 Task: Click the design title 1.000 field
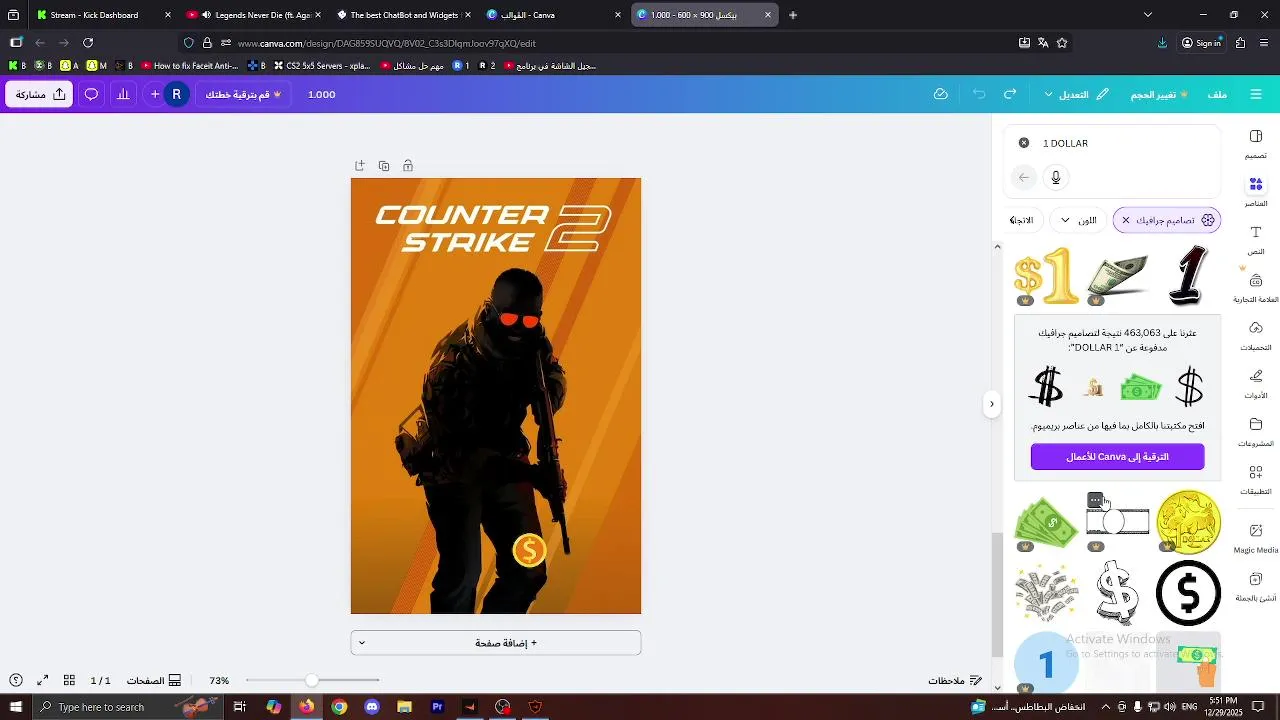coord(321,94)
